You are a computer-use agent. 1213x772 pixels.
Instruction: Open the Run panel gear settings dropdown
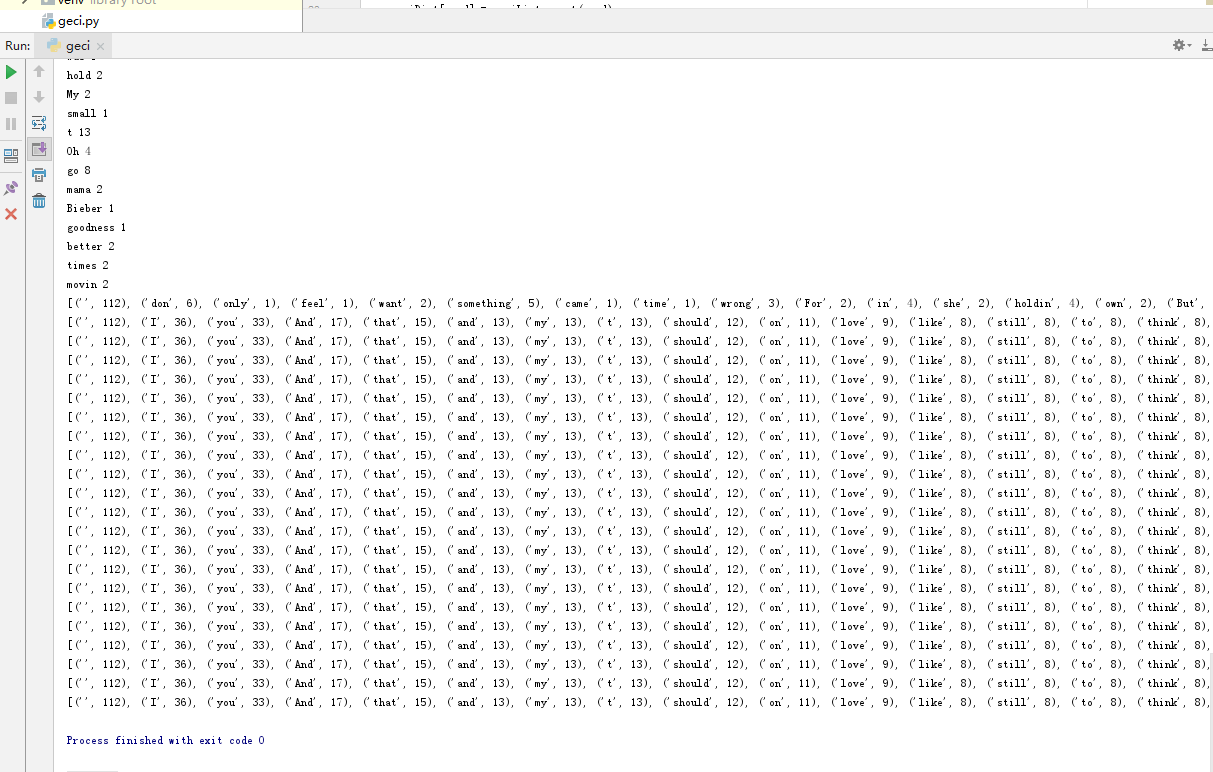coord(1182,45)
